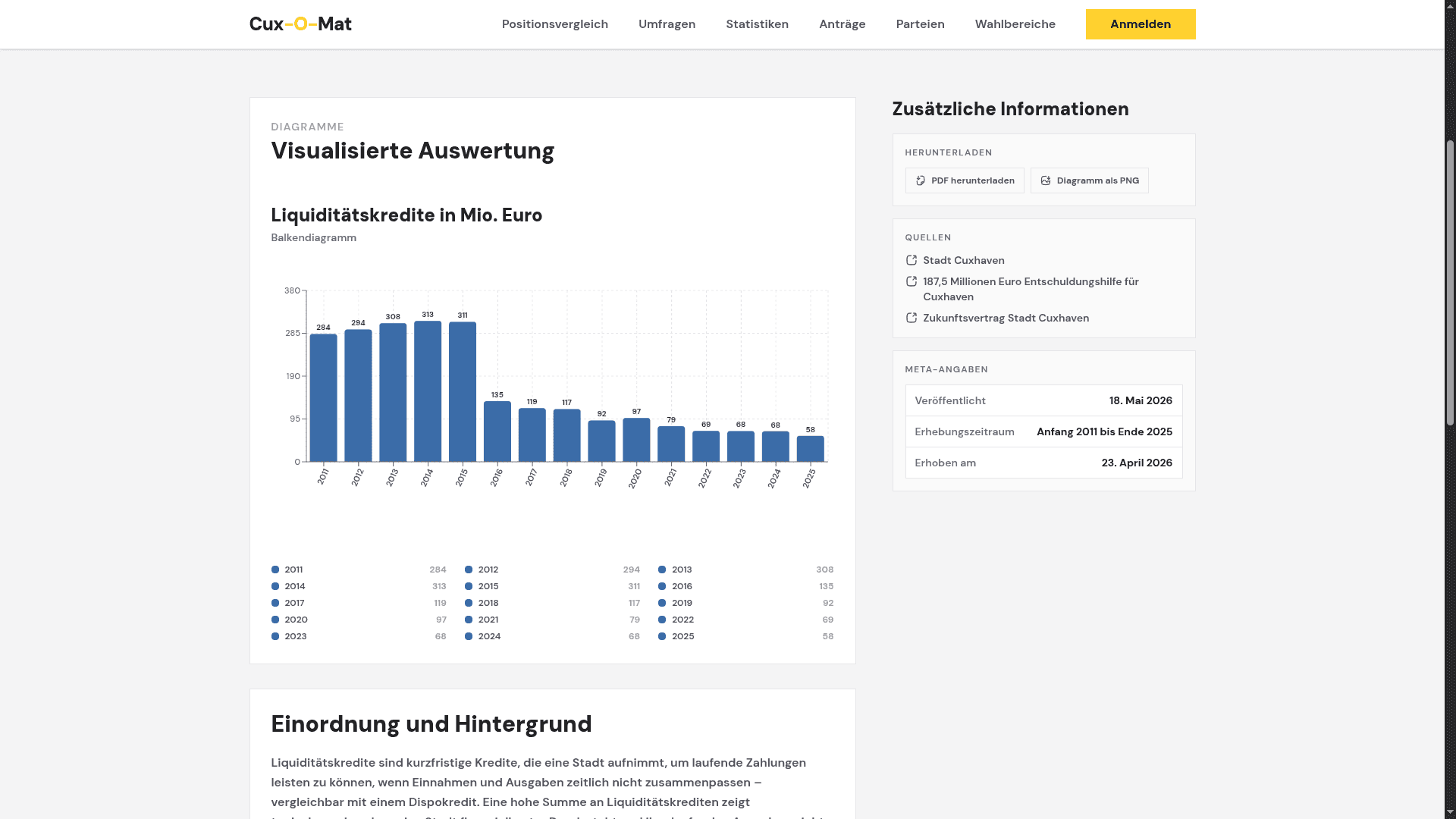Go to Umfragen in navigation
The height and width of the screenshot is (819, 1456).
[667, 24]
